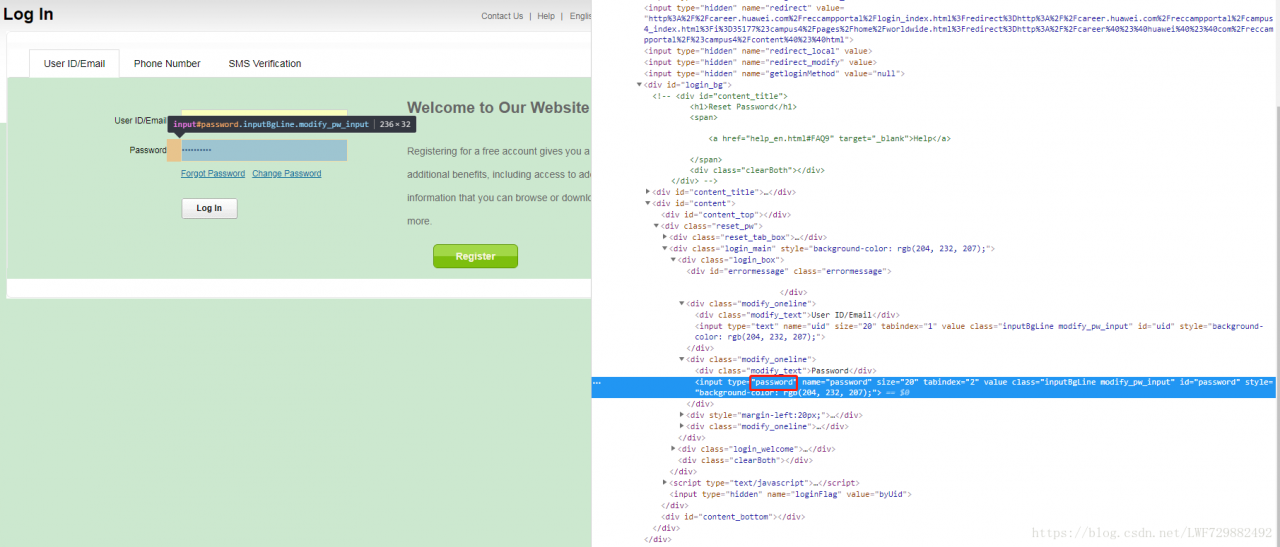Collapse the div class="login_main" node

665,248
